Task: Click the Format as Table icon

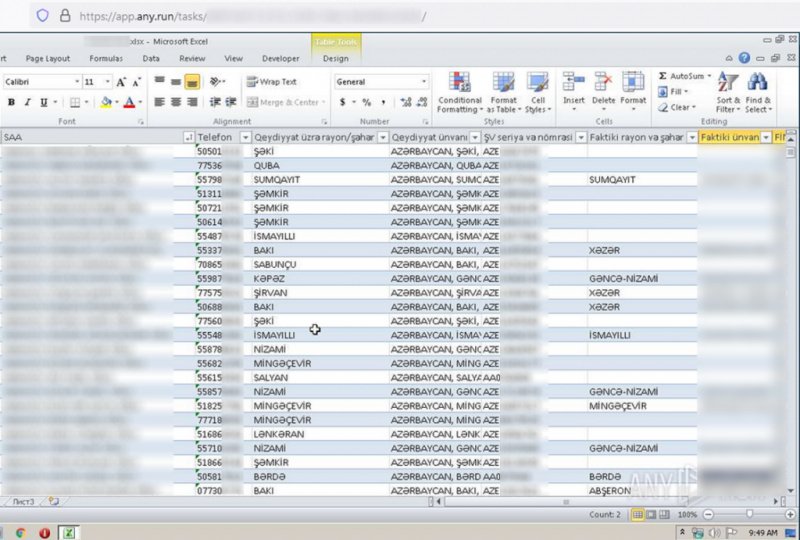Action: 503,91
